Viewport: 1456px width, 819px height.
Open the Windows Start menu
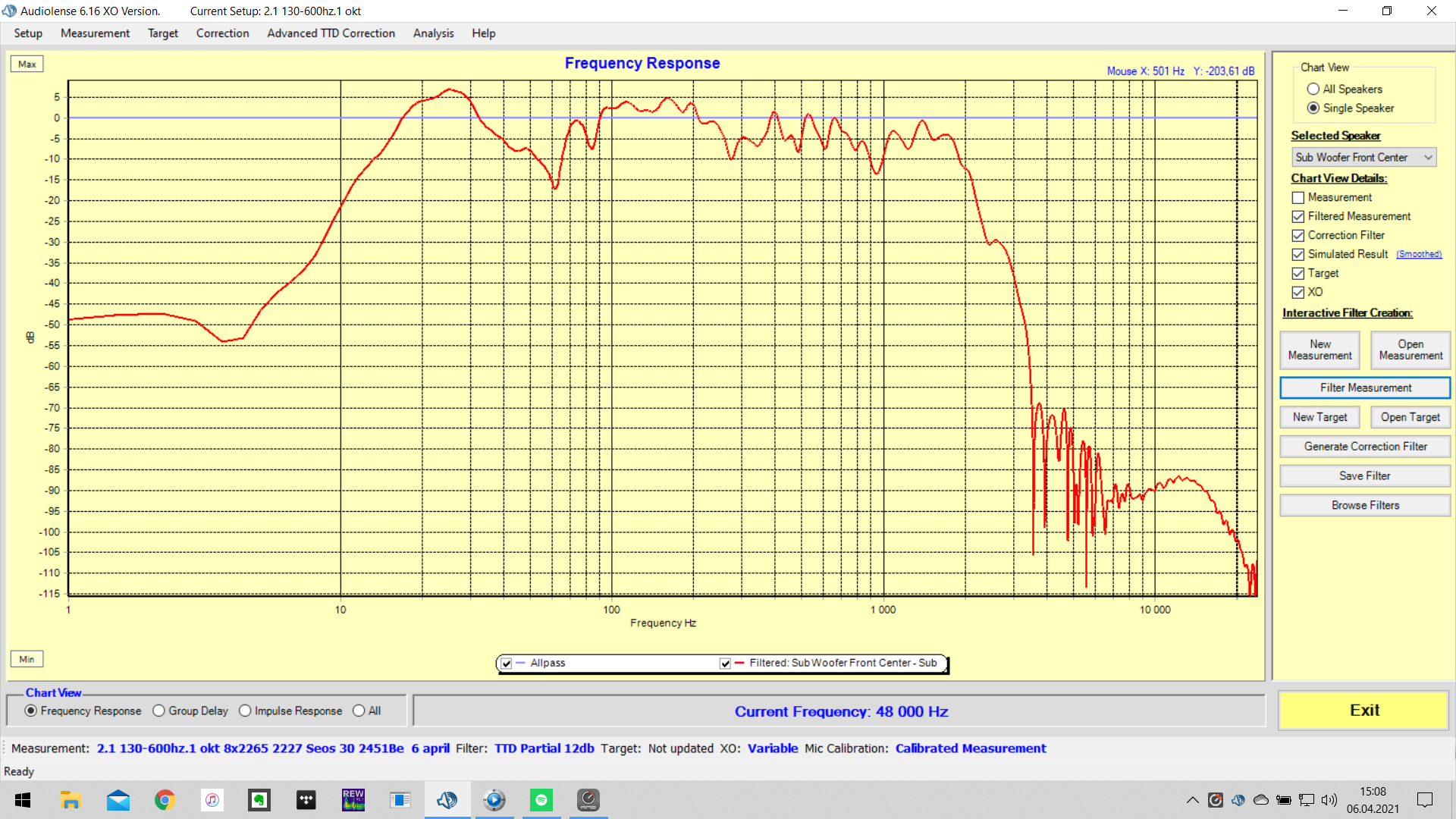pos(23,800)
